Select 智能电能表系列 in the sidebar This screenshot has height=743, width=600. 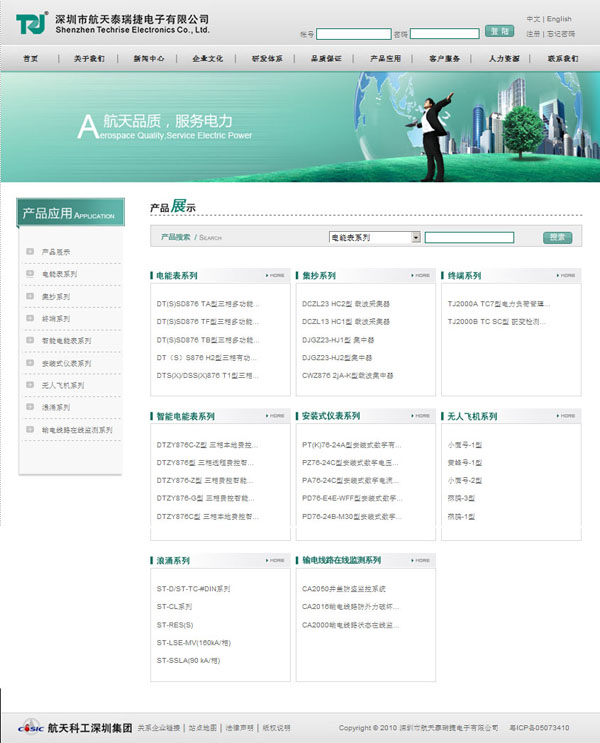pos(66,341)
